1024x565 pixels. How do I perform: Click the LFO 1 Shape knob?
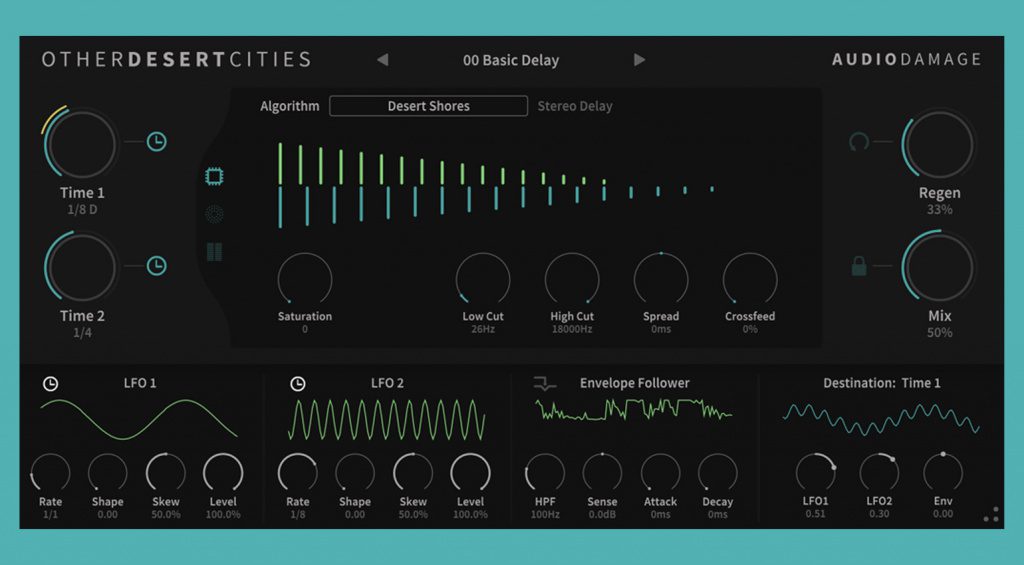coord(108,473)
